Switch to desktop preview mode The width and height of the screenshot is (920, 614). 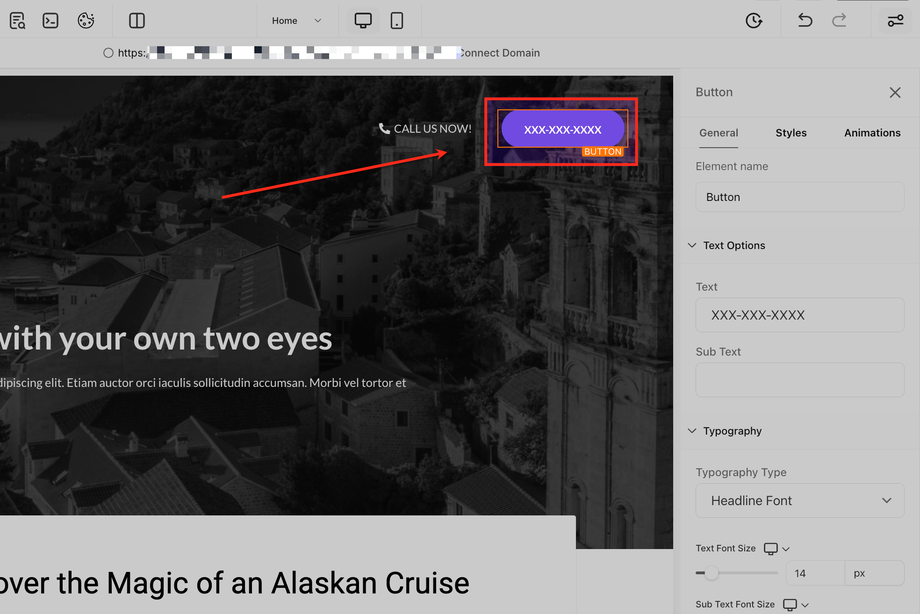pos(363,21)
